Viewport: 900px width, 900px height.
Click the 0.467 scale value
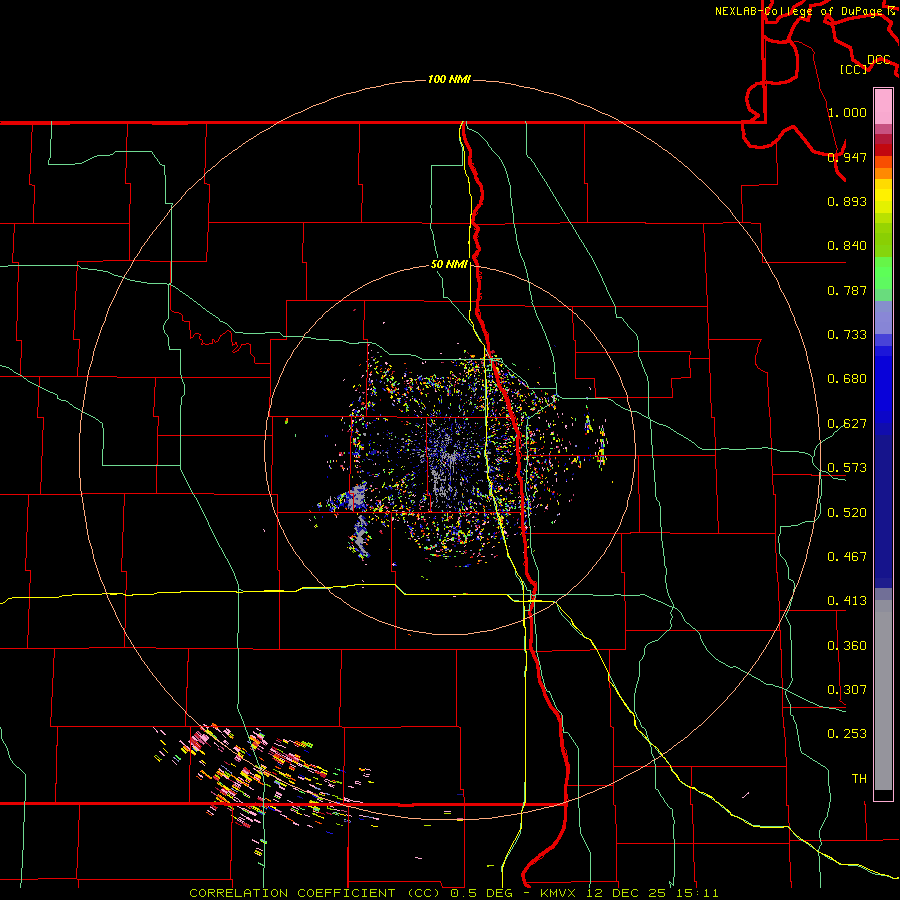847,557
